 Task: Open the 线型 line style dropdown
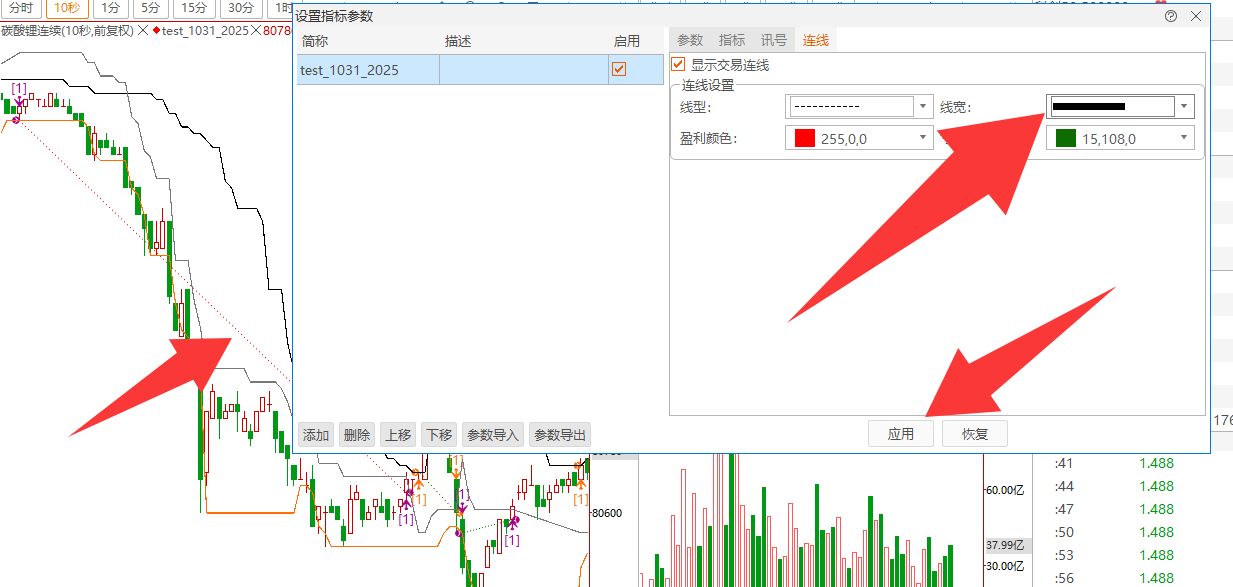point(923,107)
